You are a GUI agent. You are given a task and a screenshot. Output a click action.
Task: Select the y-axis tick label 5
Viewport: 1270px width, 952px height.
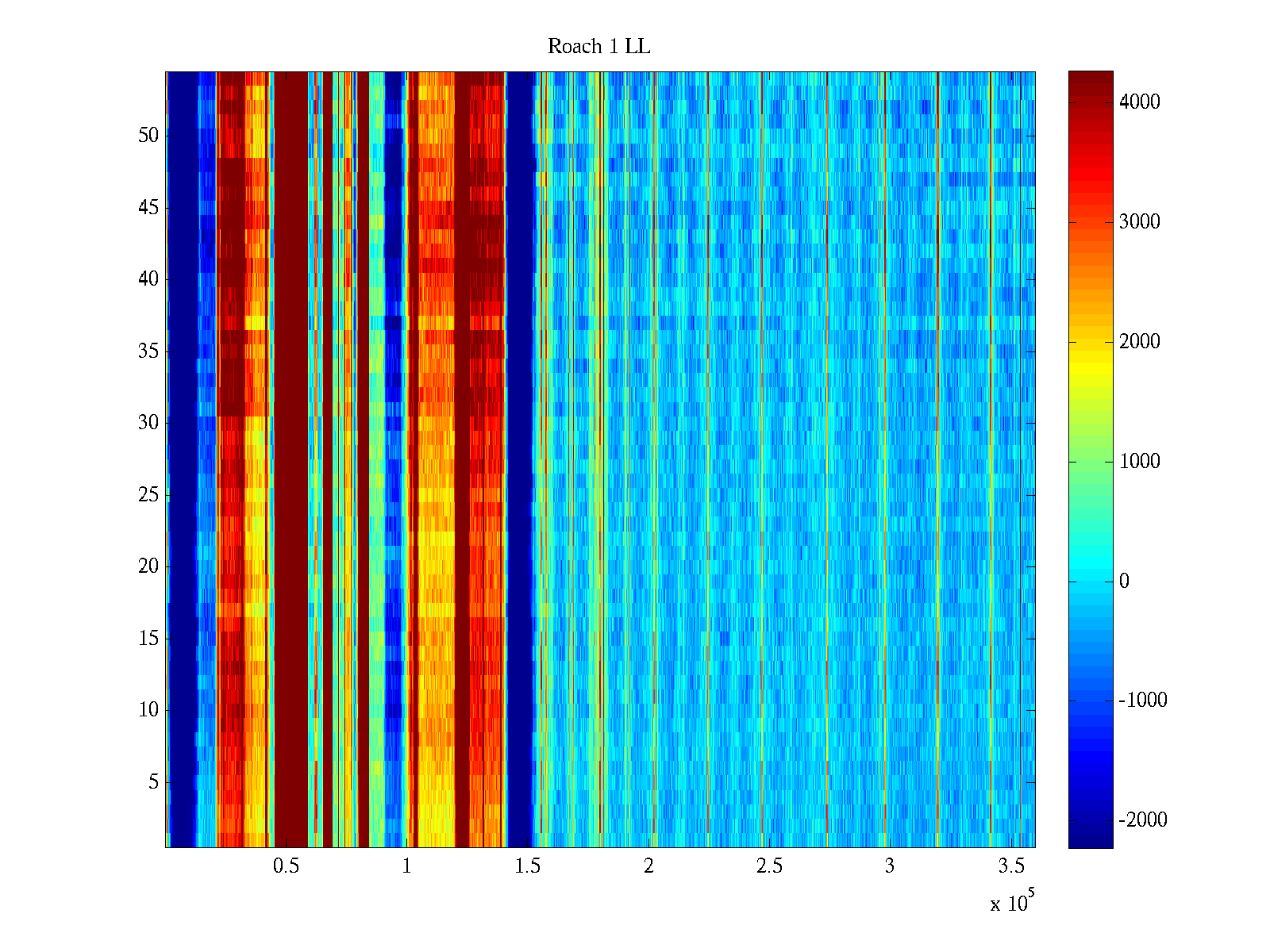coord(153,782)
